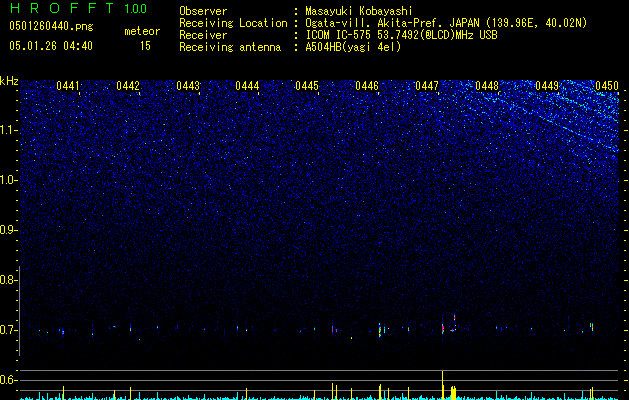The width and height of the screenshot is (629, 400).
Task: Select the filename 0501260440.png
Action: (51, 26)
